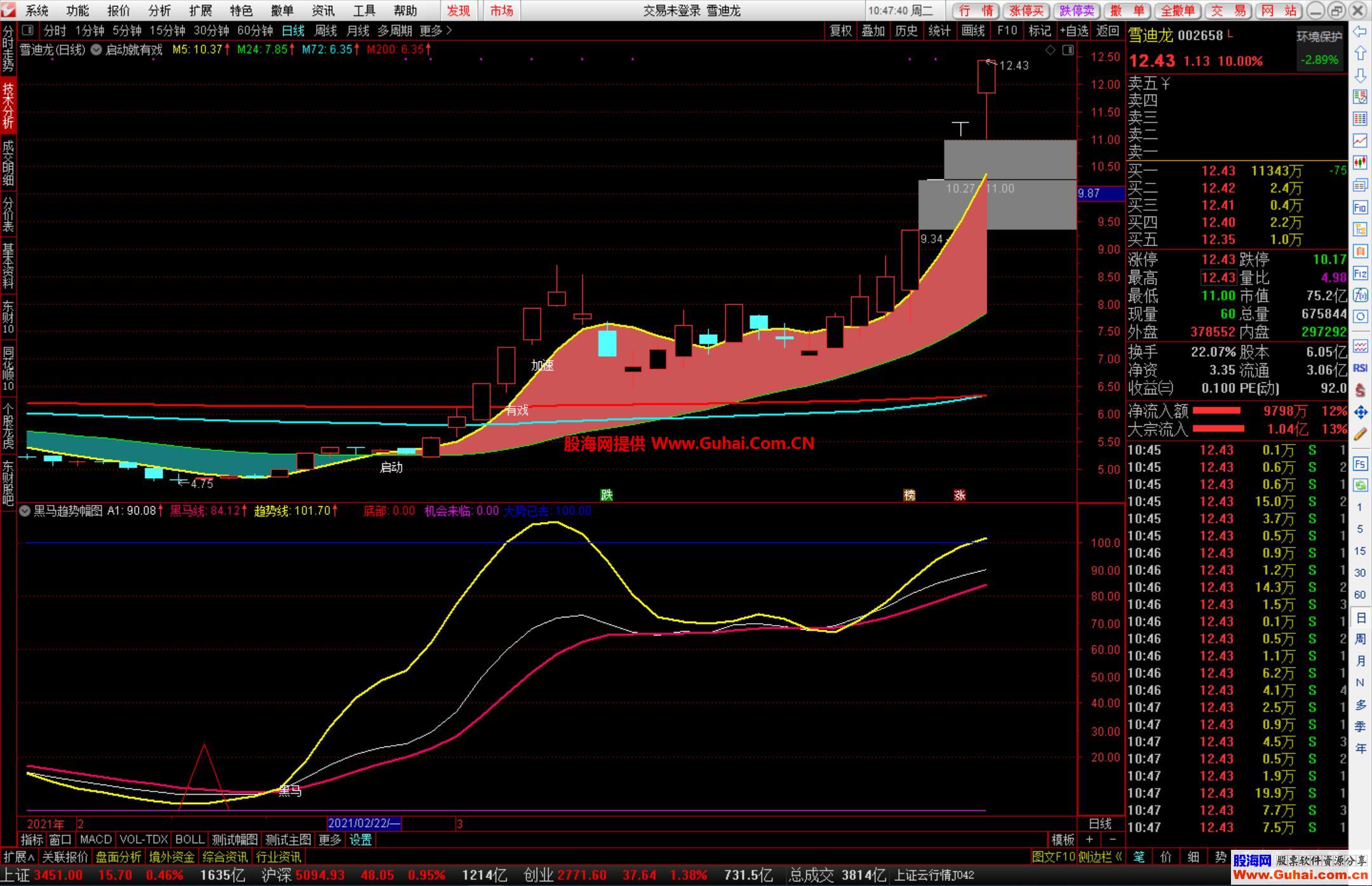Select the BOLL indicator tab
Image resolution: width=1372 pixels, height=886 pixels.
pyautogui.click(x=189, y=840)
